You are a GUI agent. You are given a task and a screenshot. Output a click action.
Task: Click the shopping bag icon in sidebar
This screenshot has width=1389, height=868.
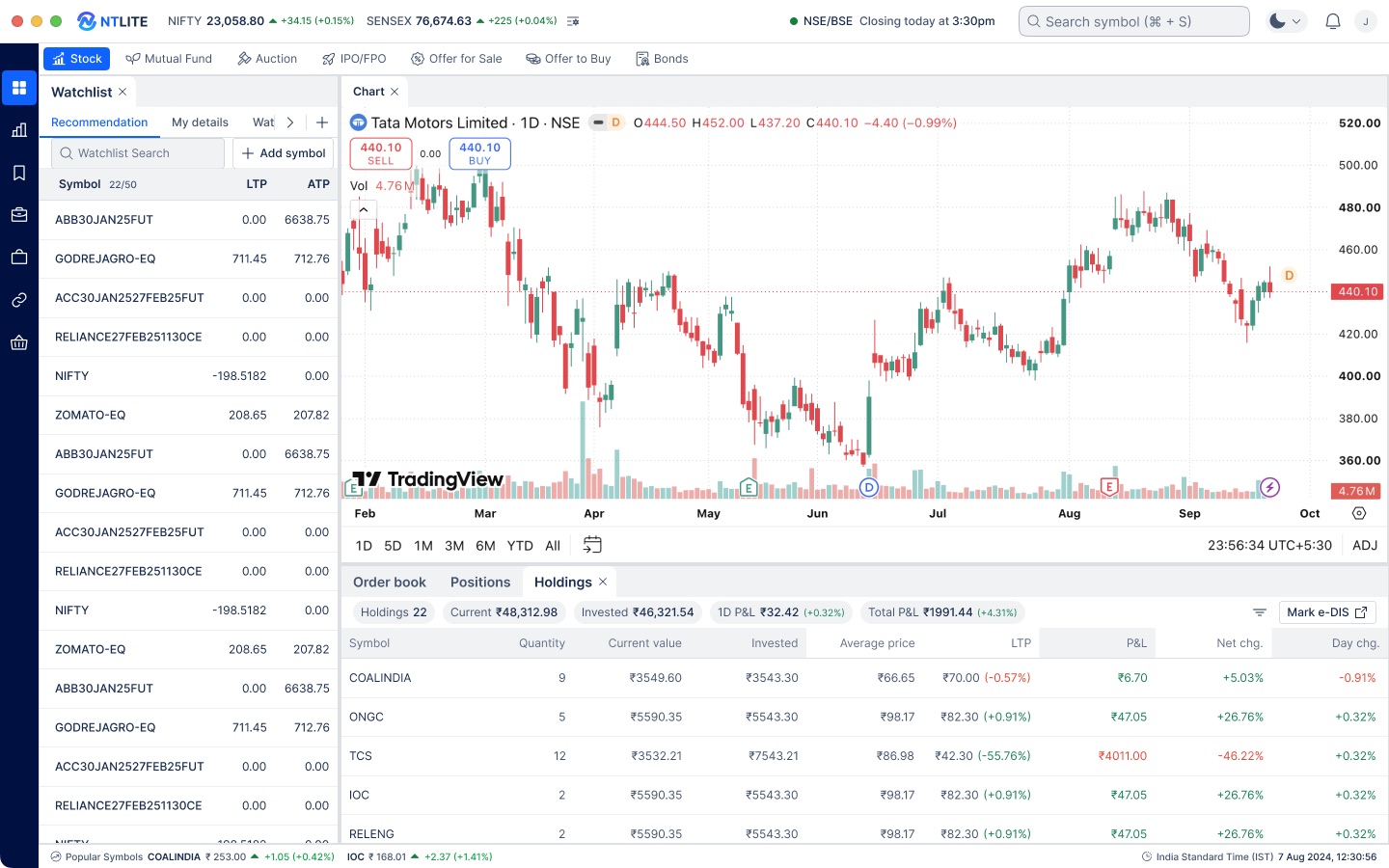coord(19,258)
